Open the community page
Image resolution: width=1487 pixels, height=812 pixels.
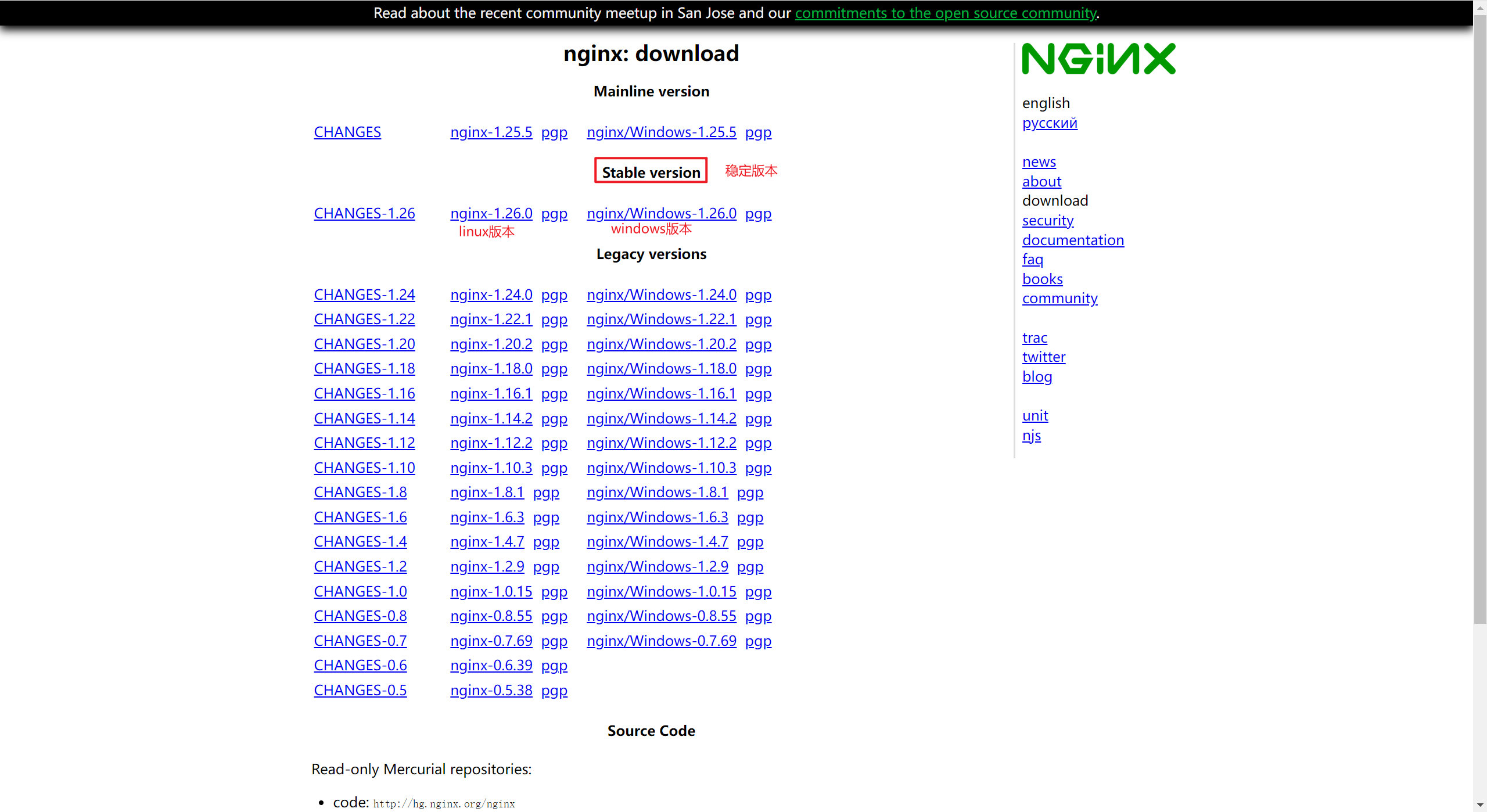click(1060, 298)
